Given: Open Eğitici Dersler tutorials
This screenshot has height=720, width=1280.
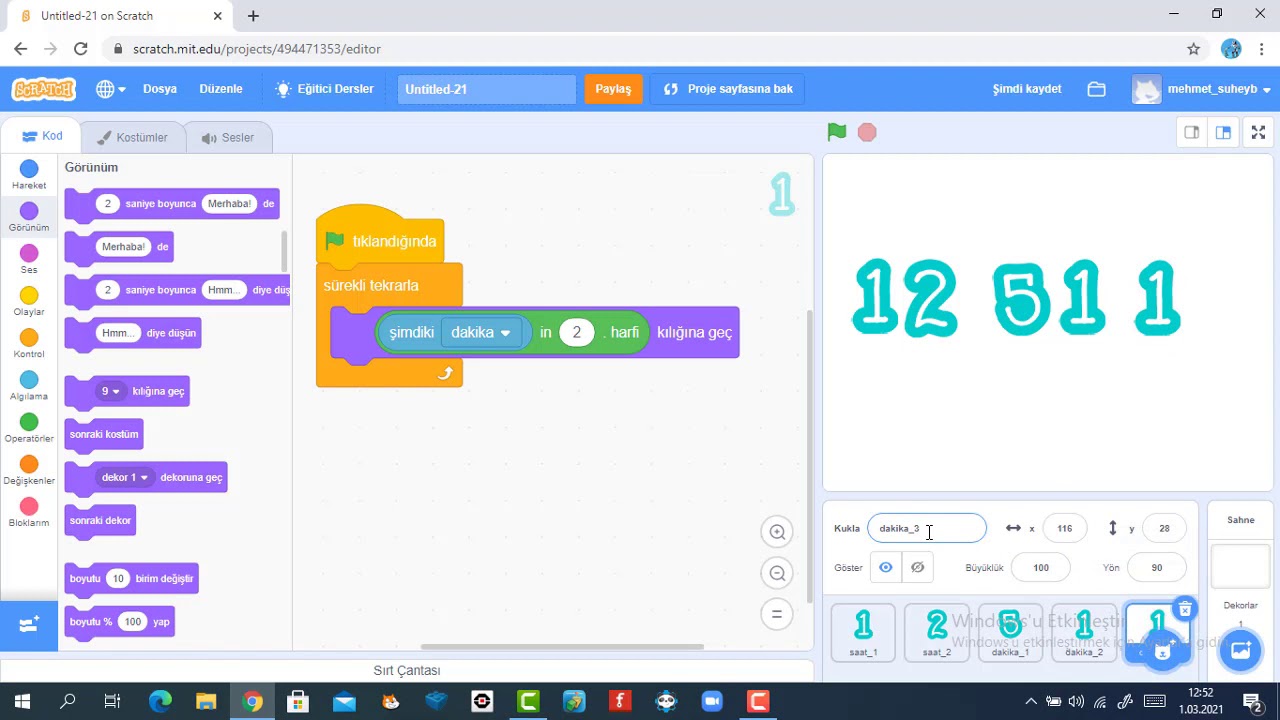Looking at the screenshot, I should (x=325, y=89).
